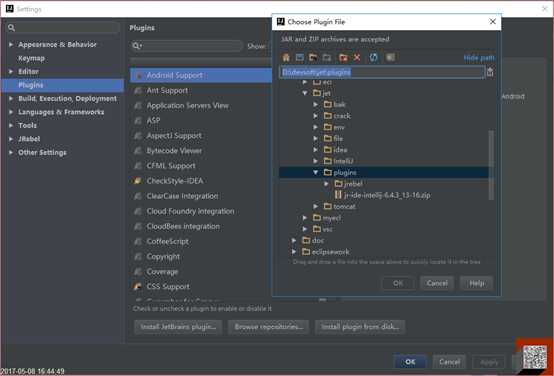
Task: Jump to Project directory icon
Action: coord(313,57)
